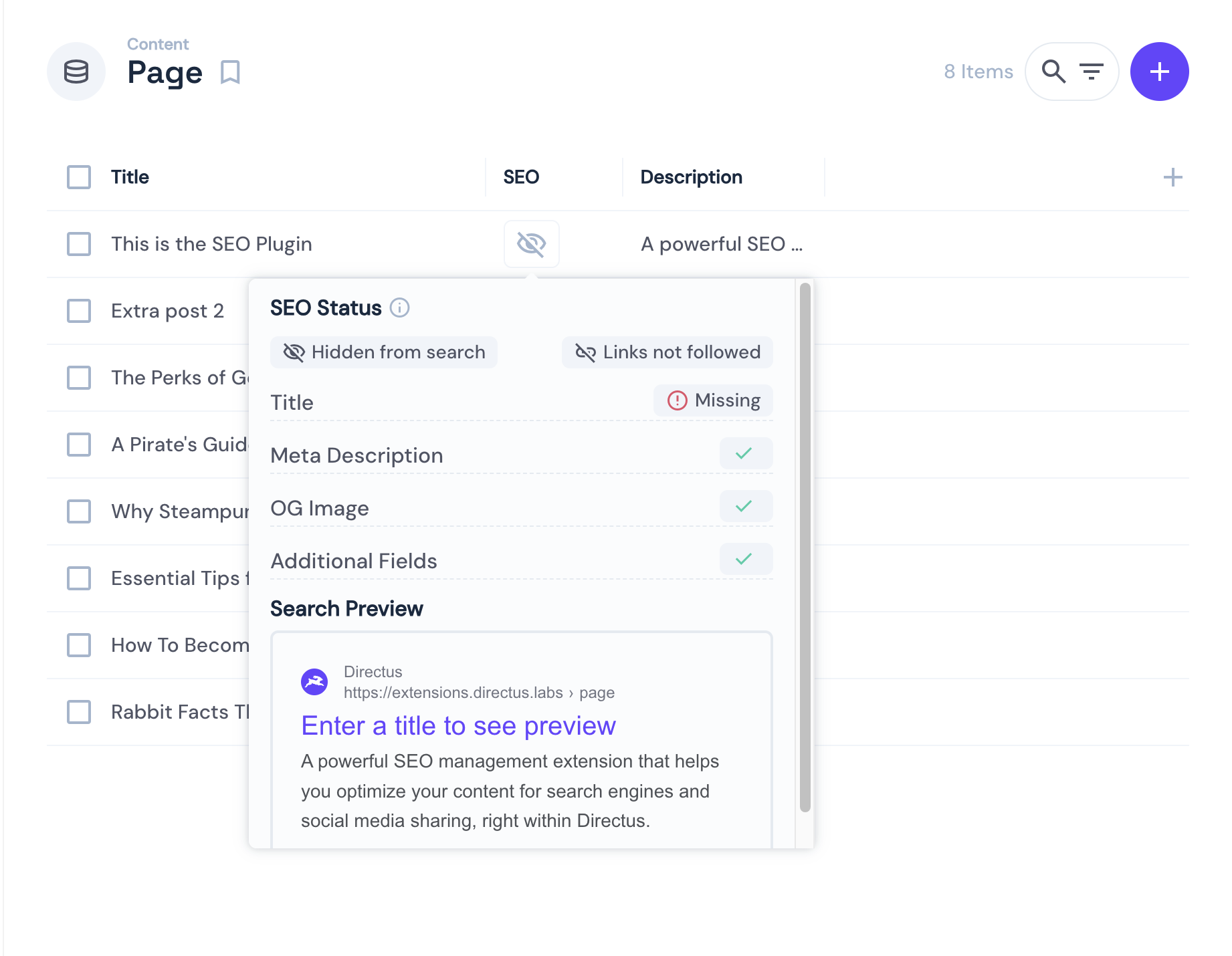This screenshot has height=956, width=1232.
Task: Sort by the SEO column header
Action: (x=521, y=177)
